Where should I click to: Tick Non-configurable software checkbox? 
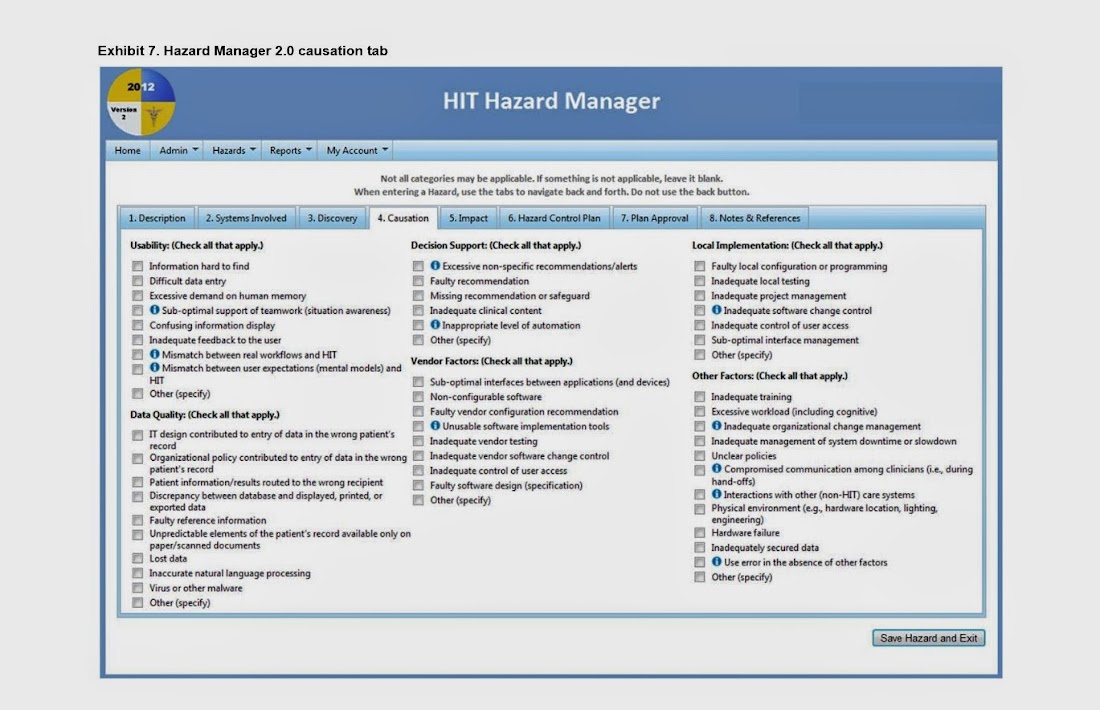pos(418,397)
